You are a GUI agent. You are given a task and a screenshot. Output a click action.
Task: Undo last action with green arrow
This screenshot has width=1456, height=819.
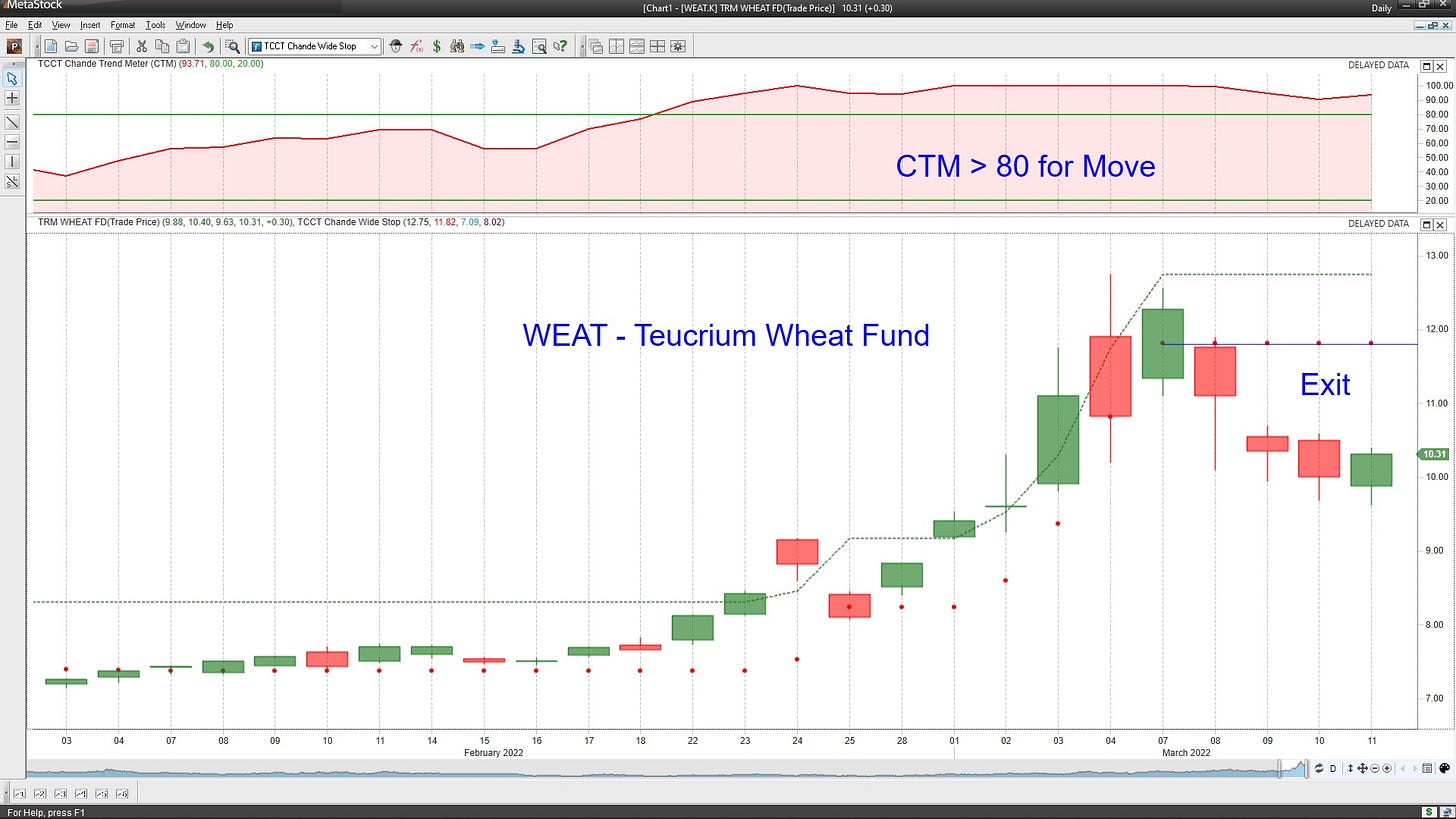[x=208, y=46]
